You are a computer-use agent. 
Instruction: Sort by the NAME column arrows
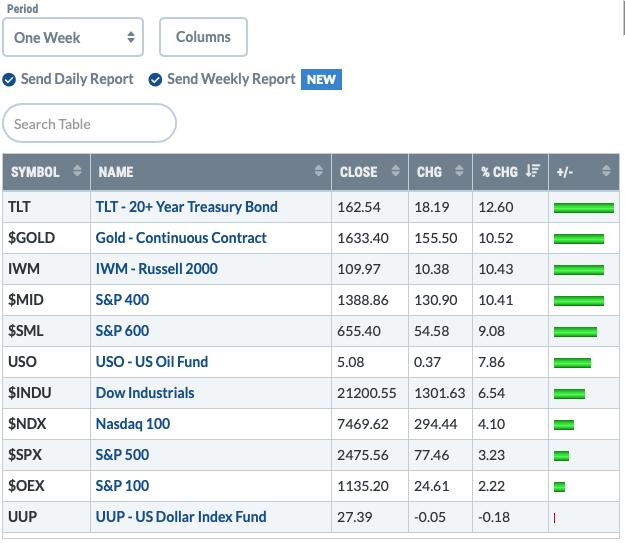tap(318, 171)
